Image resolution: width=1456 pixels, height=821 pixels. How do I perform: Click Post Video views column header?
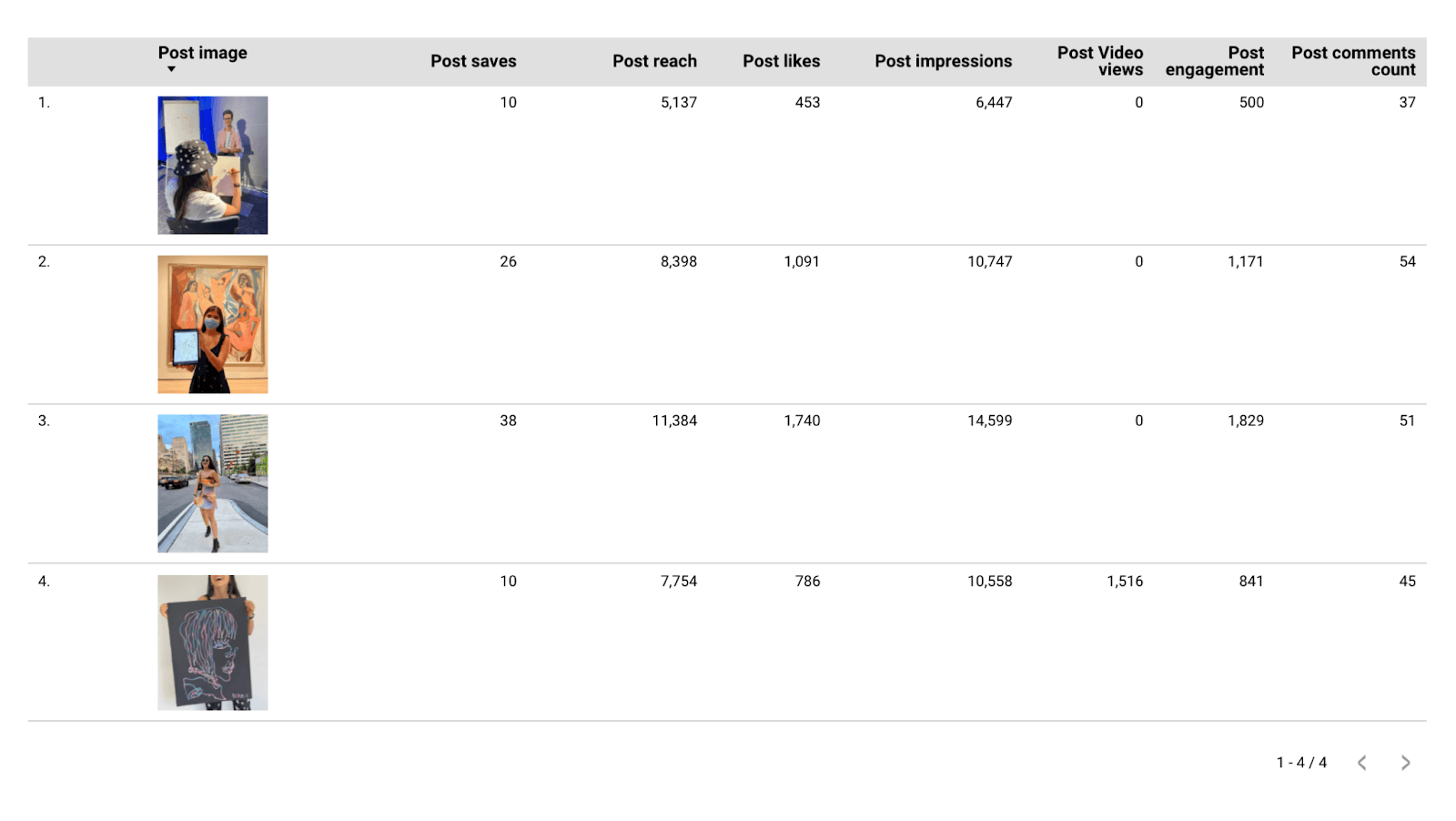1100,61
